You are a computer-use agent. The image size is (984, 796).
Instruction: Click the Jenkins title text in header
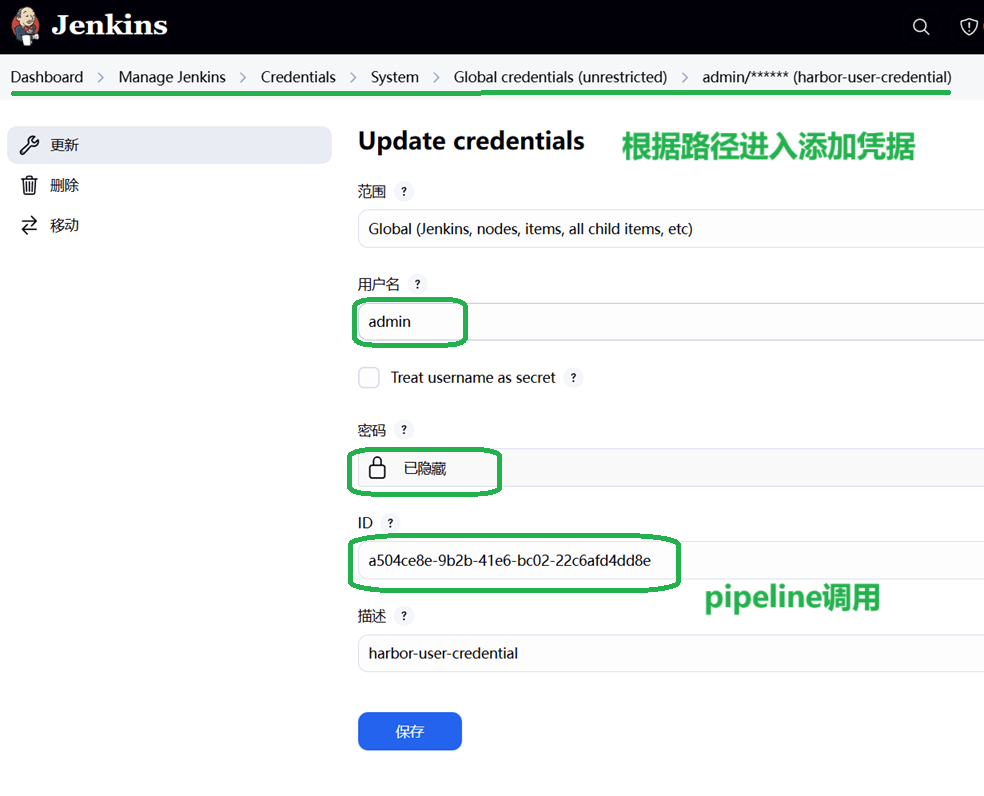coord(110,26)
